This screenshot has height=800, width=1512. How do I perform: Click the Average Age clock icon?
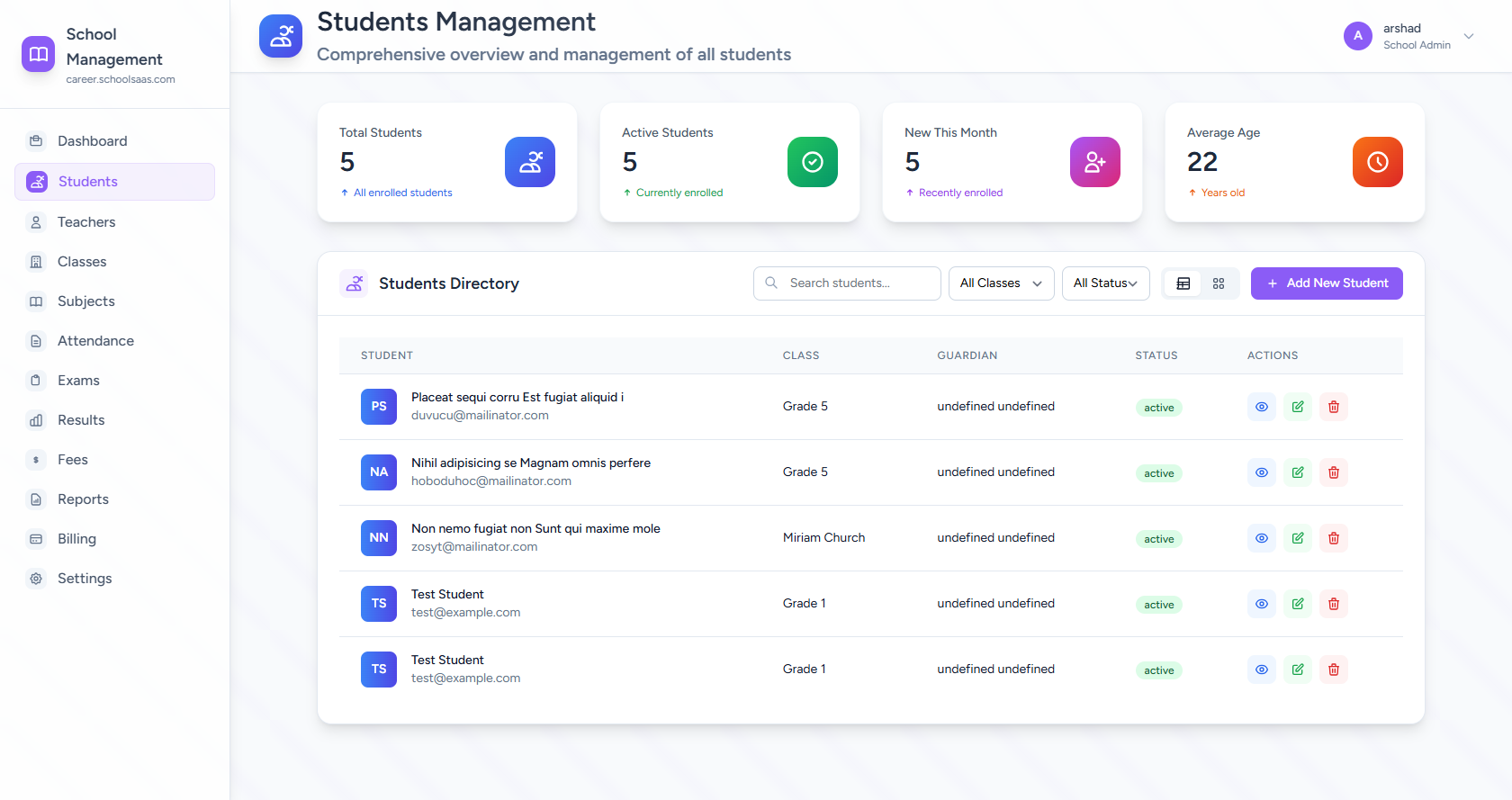coord(1377,162)
